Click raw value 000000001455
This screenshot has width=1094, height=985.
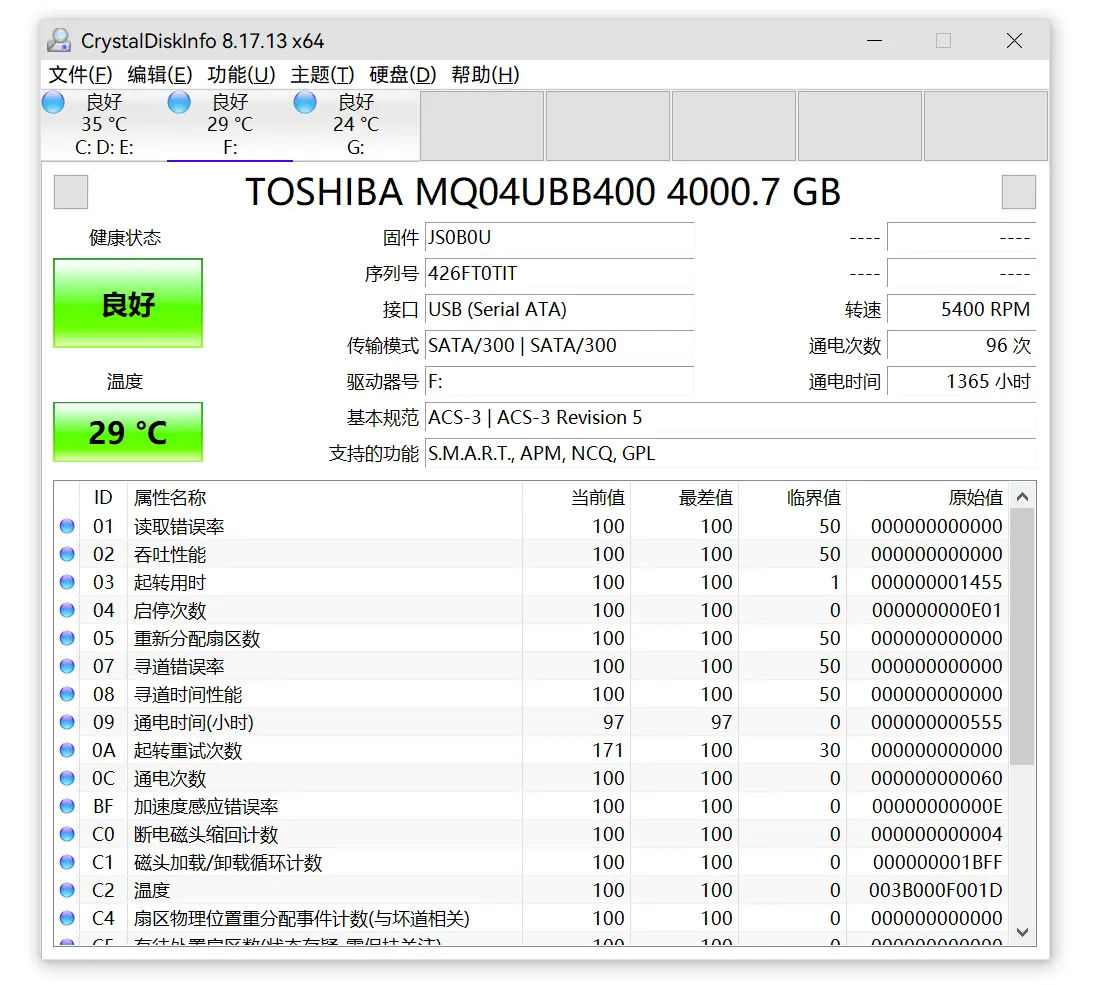(x=936, y=582)
